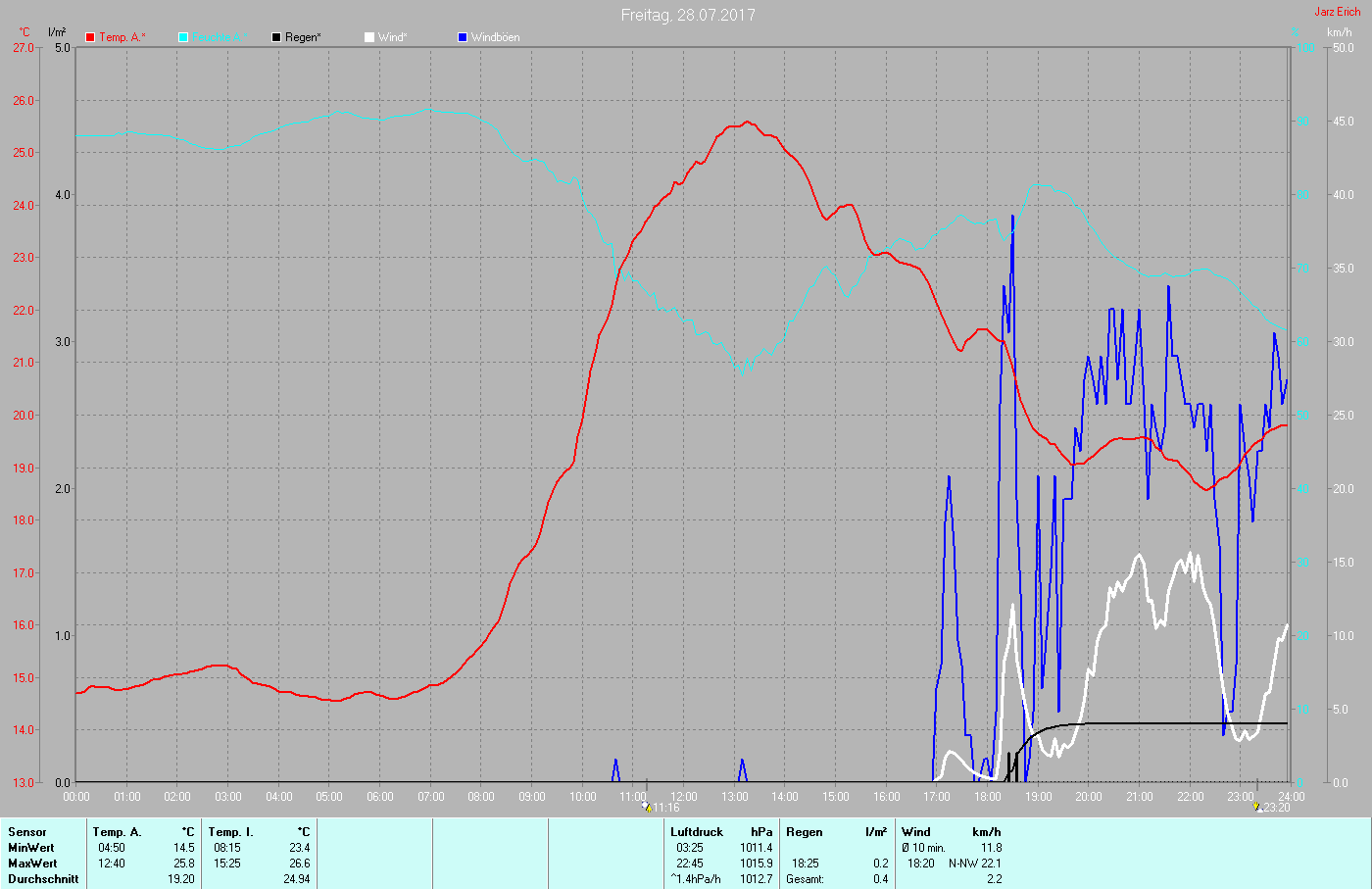Click the wind average value 11.8
Viewport: 1372px width, 889px height.
[x=991, y=848]
